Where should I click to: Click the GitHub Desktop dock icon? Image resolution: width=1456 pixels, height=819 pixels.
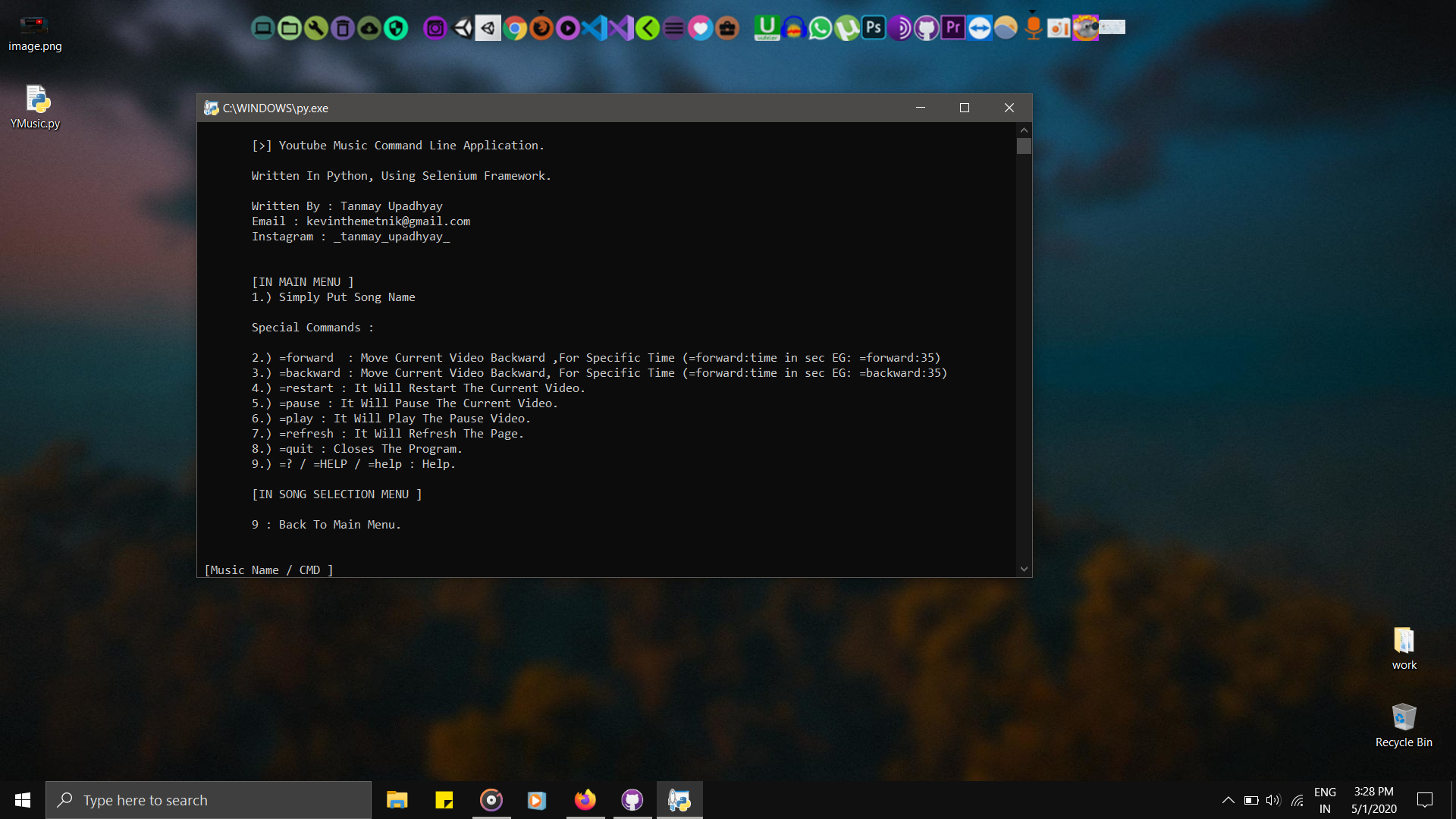926,29
